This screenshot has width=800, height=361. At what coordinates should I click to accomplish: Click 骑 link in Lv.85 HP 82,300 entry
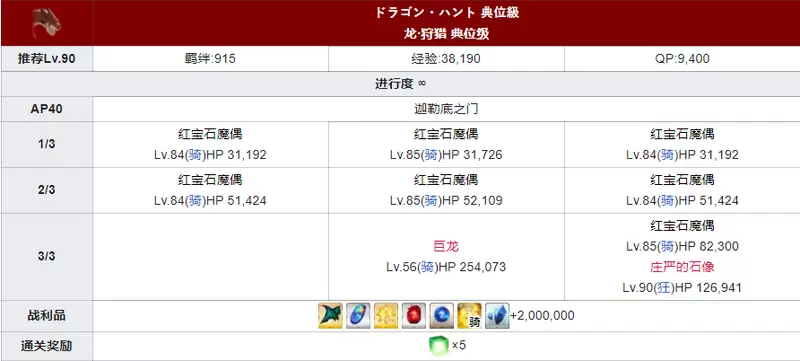coord(666,247)
